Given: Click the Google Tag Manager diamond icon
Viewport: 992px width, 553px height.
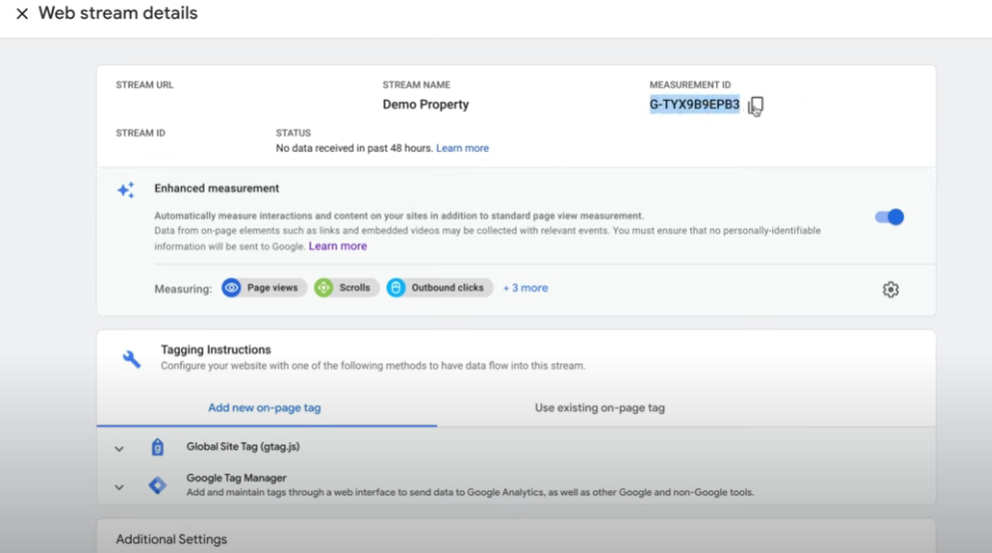Looking at the screenshot, I should coord(158,485).
